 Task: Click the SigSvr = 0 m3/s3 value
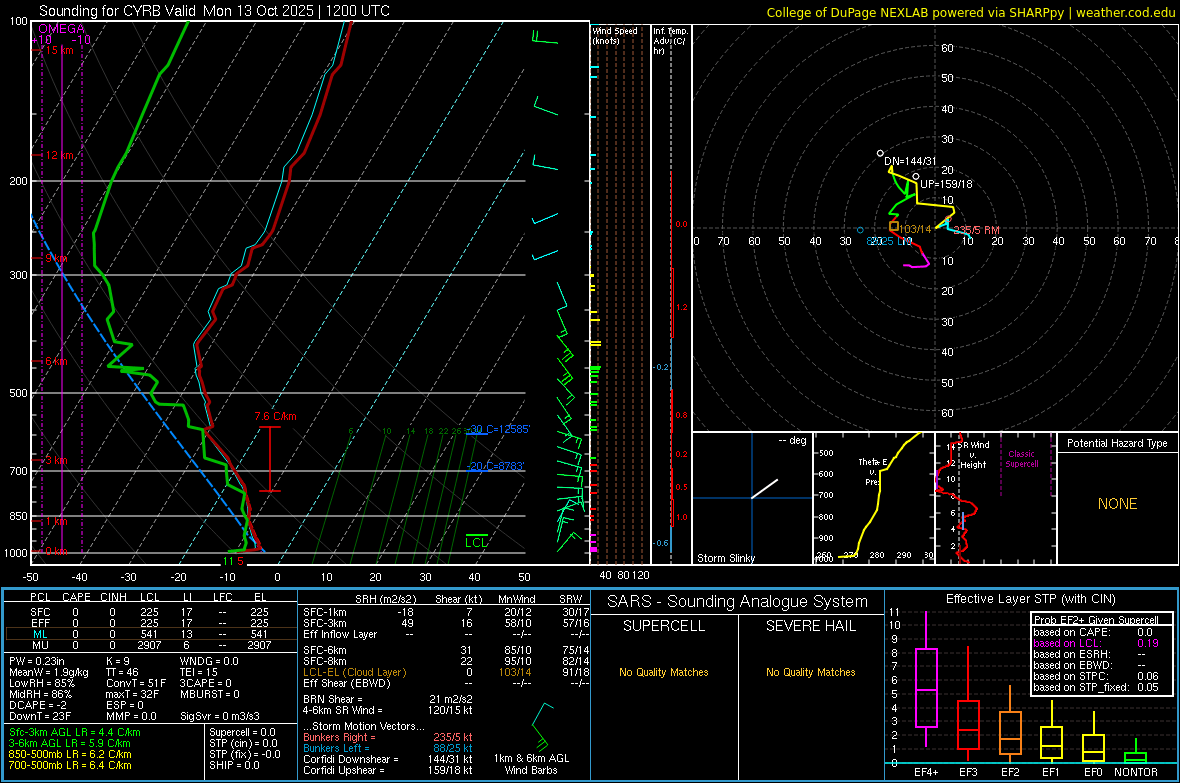220,716
